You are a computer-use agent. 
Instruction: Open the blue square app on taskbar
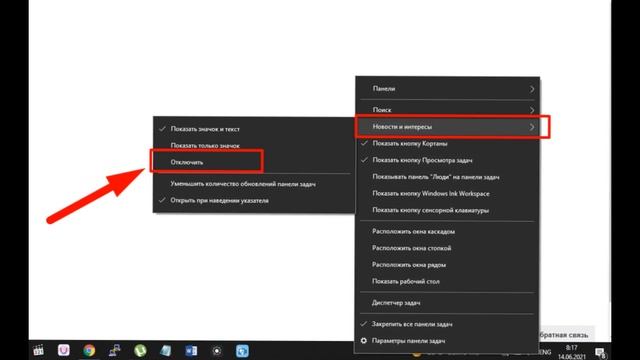click(242, 351)
